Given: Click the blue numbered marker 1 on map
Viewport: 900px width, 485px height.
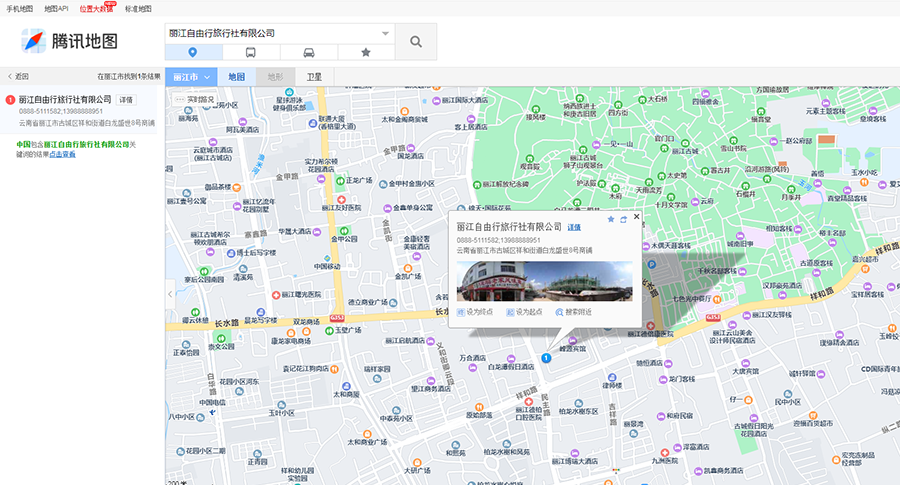Looking at the screenshot, I should click(x=546, y=358).
